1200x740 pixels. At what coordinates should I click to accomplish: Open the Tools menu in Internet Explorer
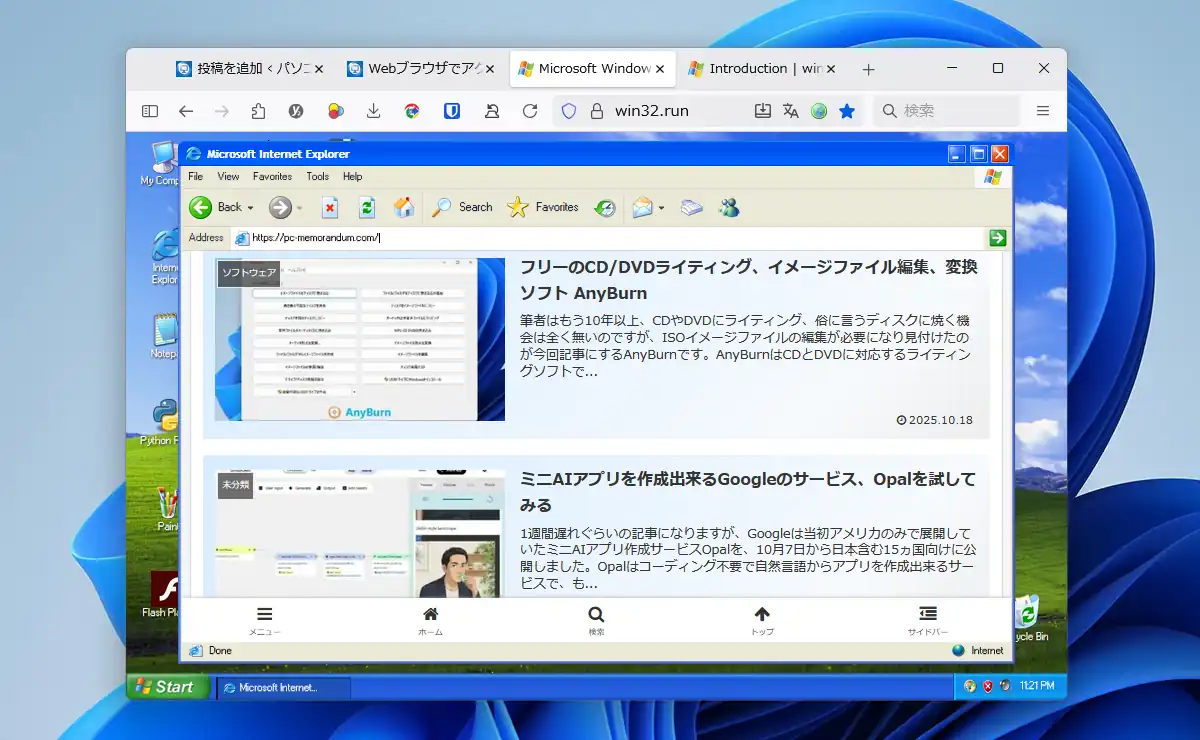click(x=317, y=176)
